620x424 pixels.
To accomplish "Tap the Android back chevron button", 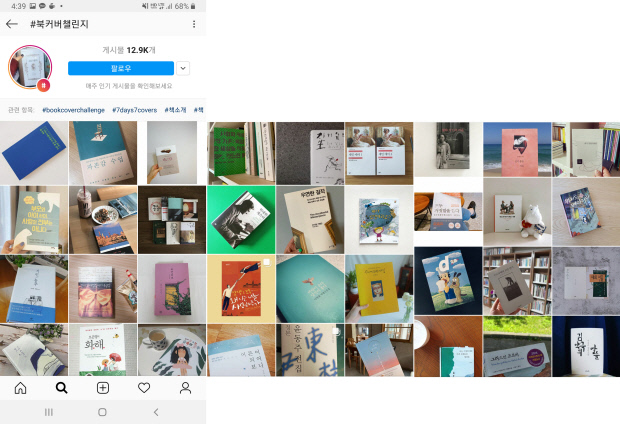I will [156, 412].
